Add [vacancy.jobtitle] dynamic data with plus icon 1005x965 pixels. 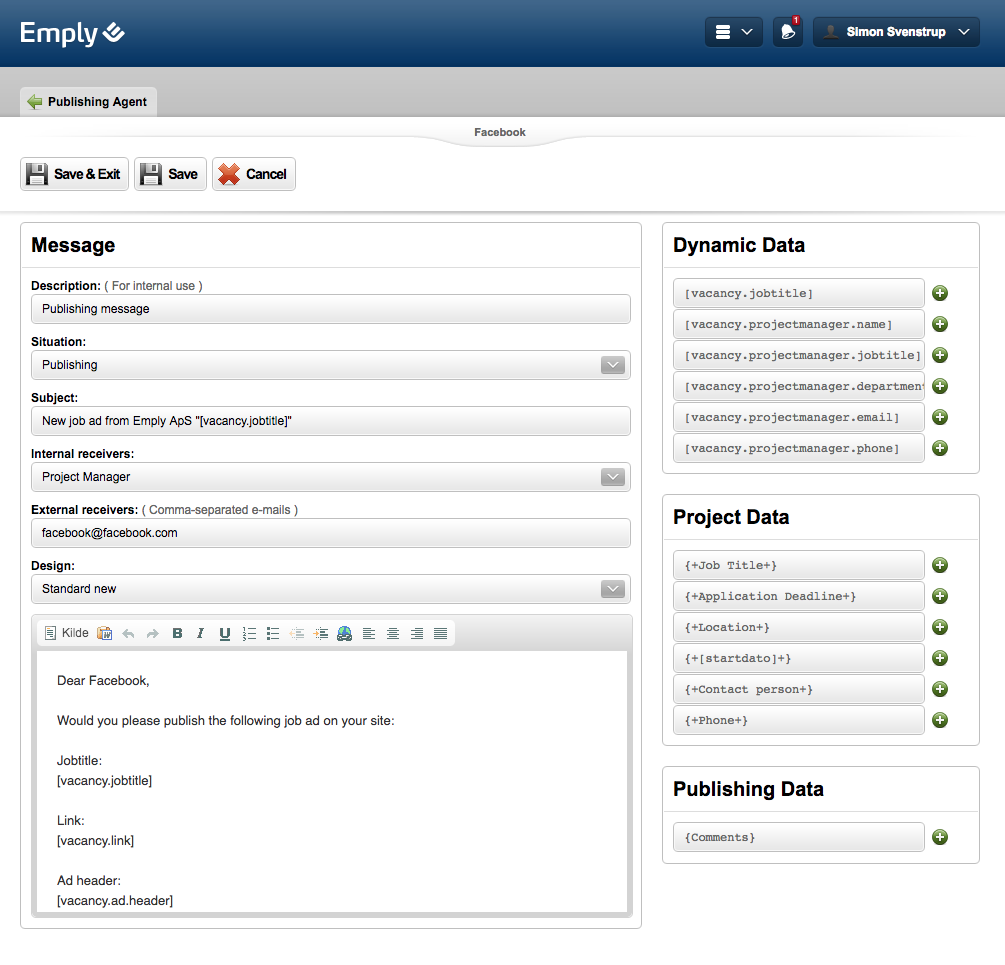940,293
